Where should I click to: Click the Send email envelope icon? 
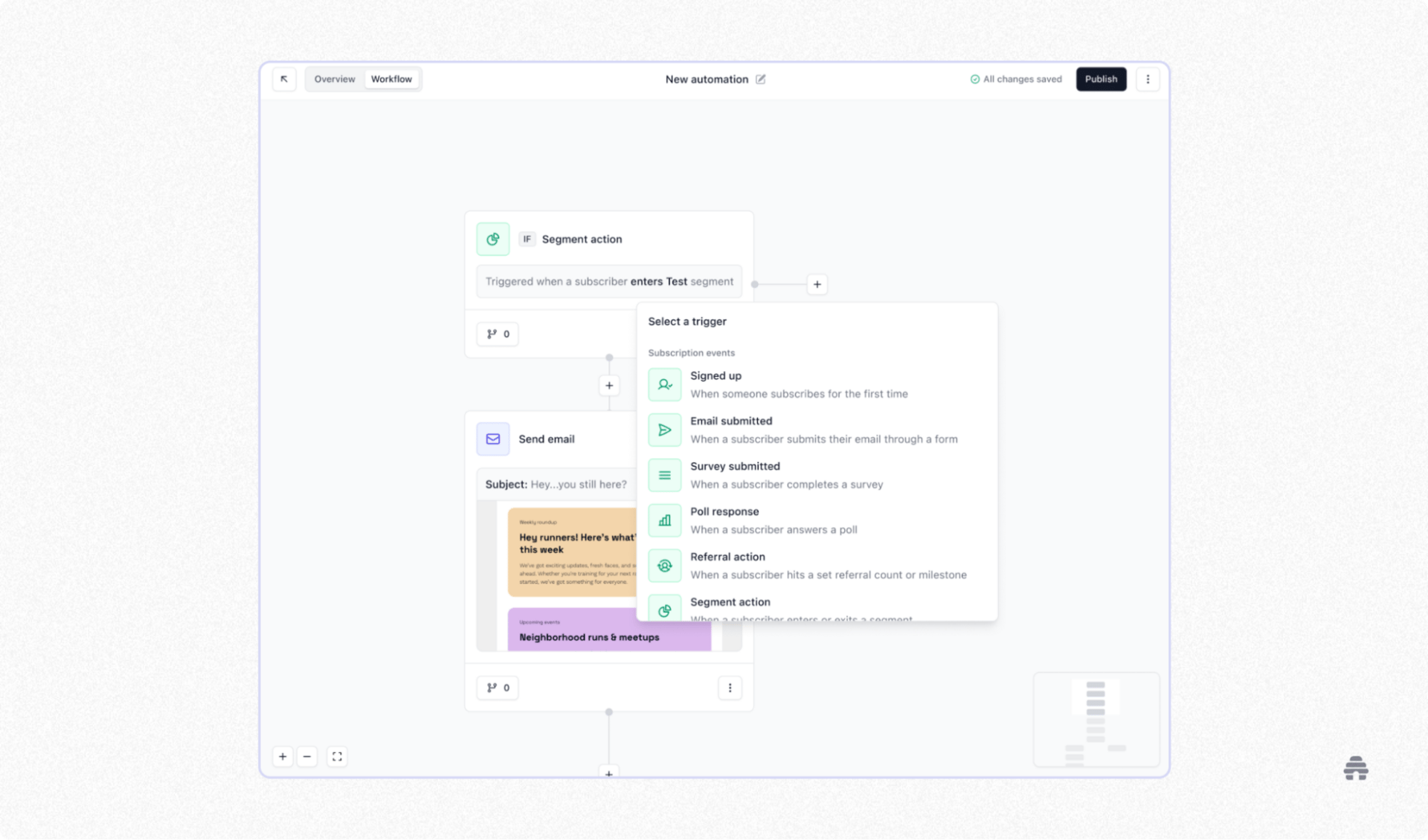pyautogui.click(x=492, y=439)
